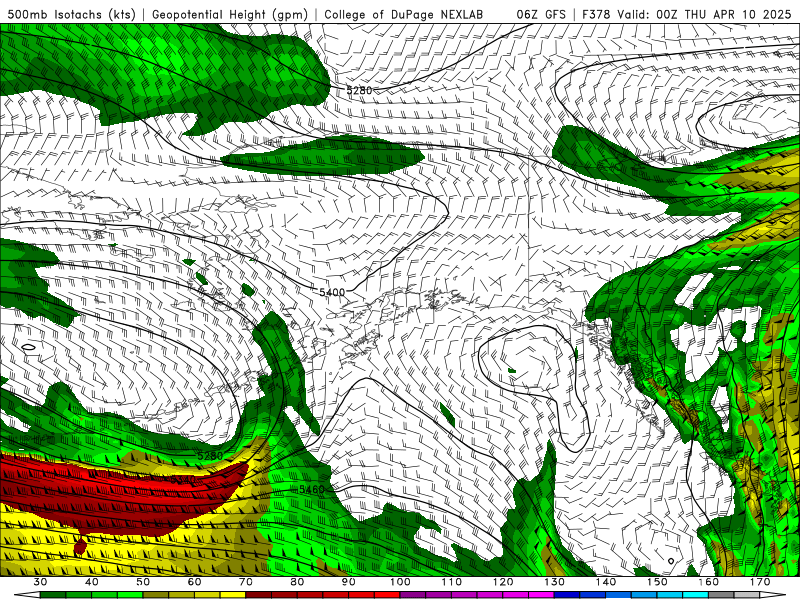Click the legend value 40
The height and width of the screenshot is (600, 800).
(91, 582)
